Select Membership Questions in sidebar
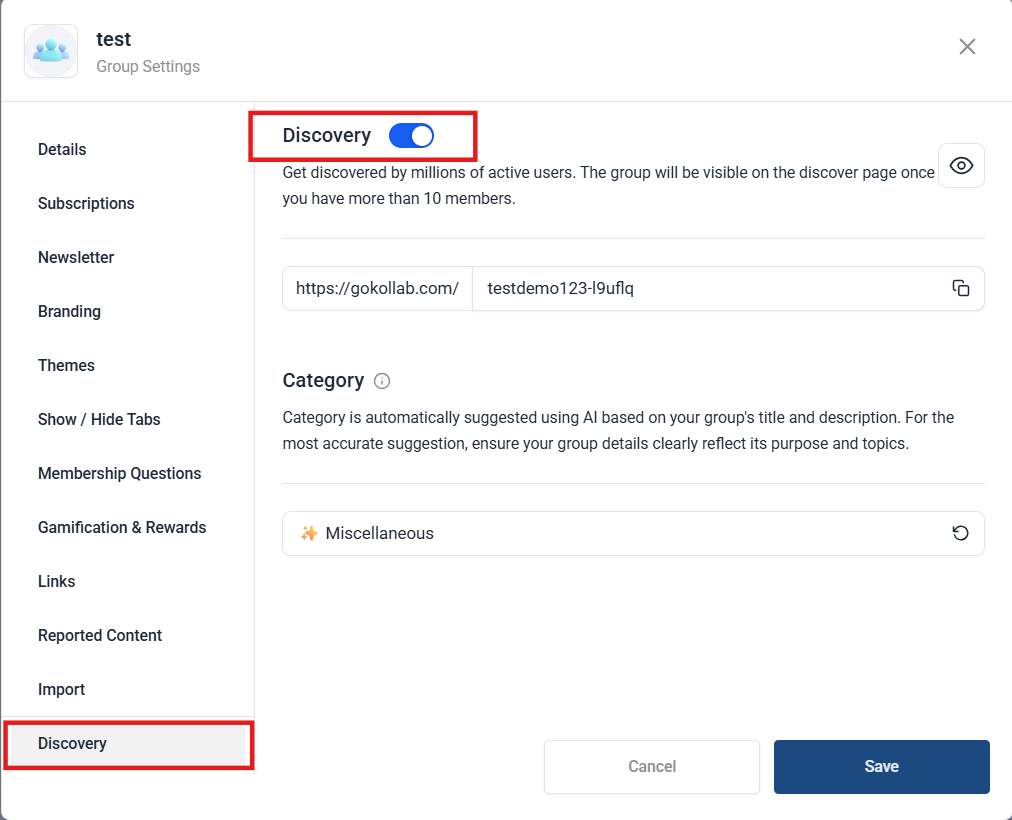Screen dimensions: 1012x820 pos(119,473)
